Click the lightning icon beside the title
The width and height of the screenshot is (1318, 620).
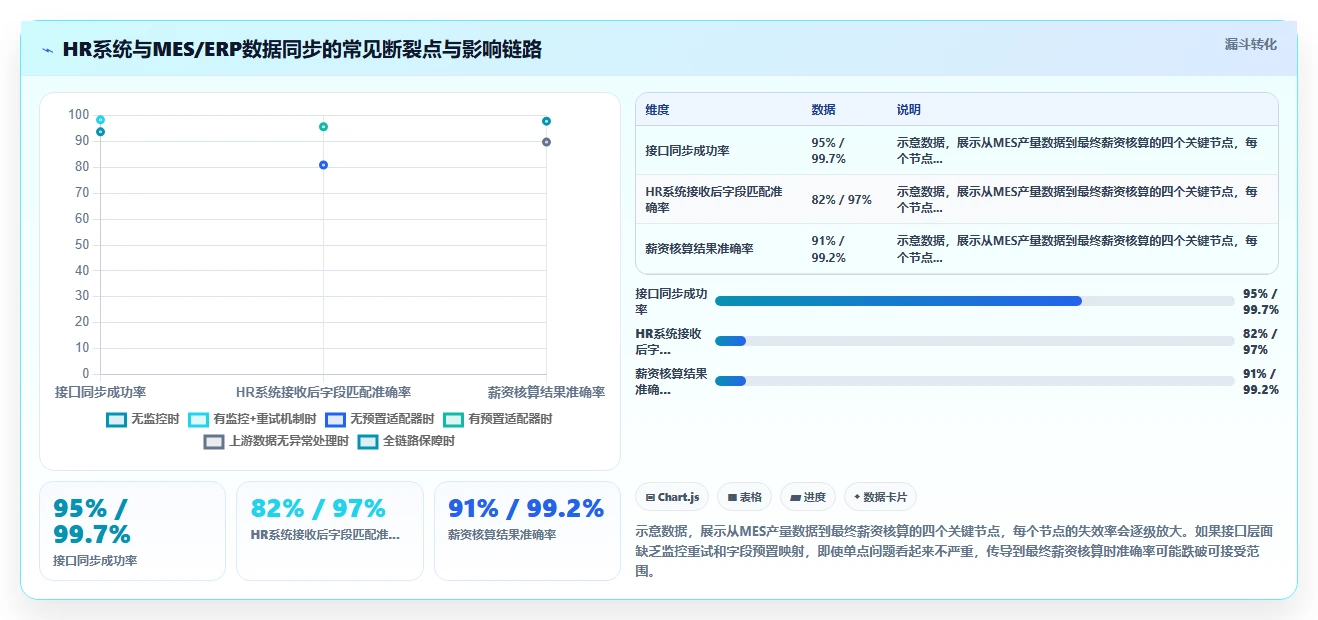[48, 49]
